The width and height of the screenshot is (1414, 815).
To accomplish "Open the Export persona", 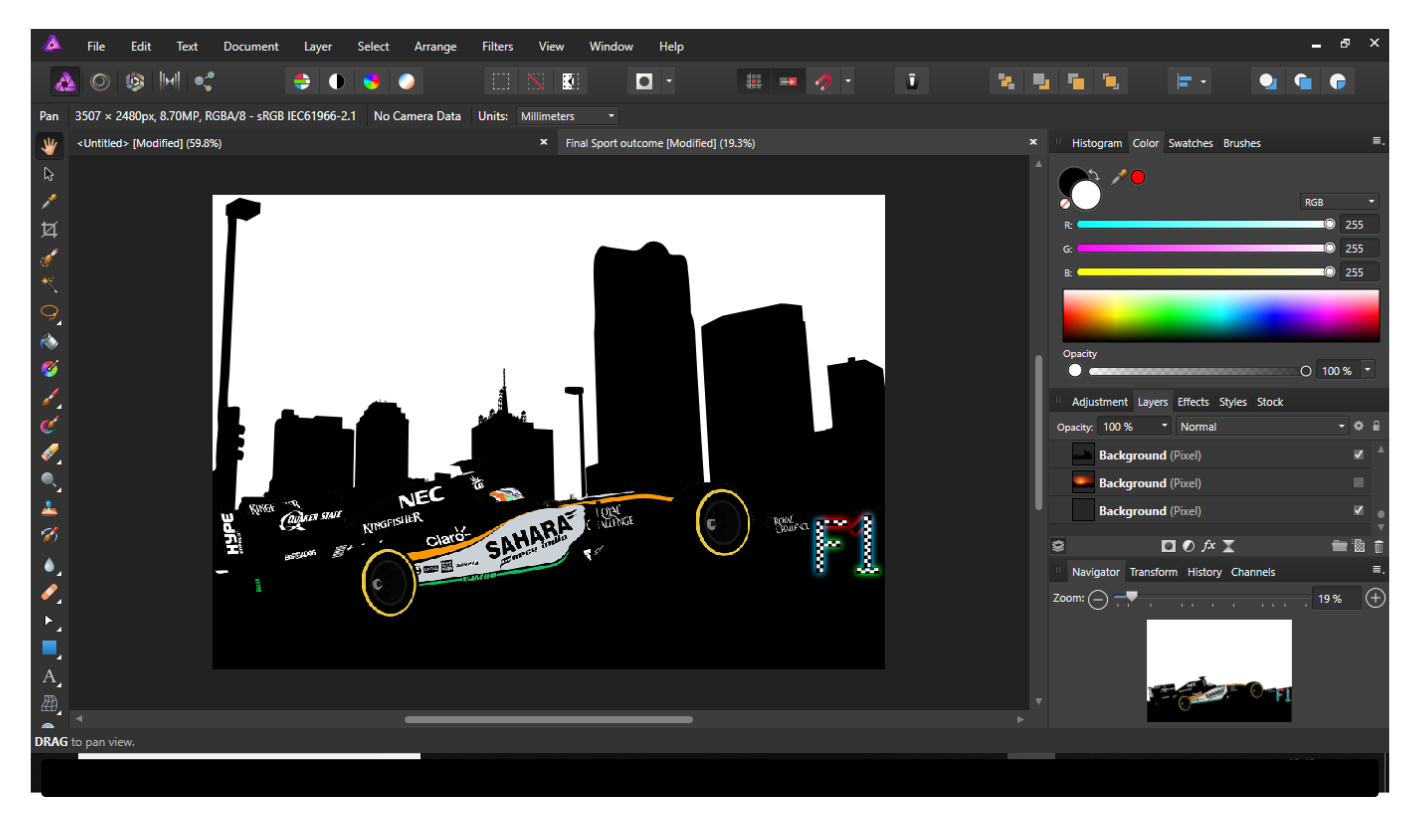I will click(205, 81).
